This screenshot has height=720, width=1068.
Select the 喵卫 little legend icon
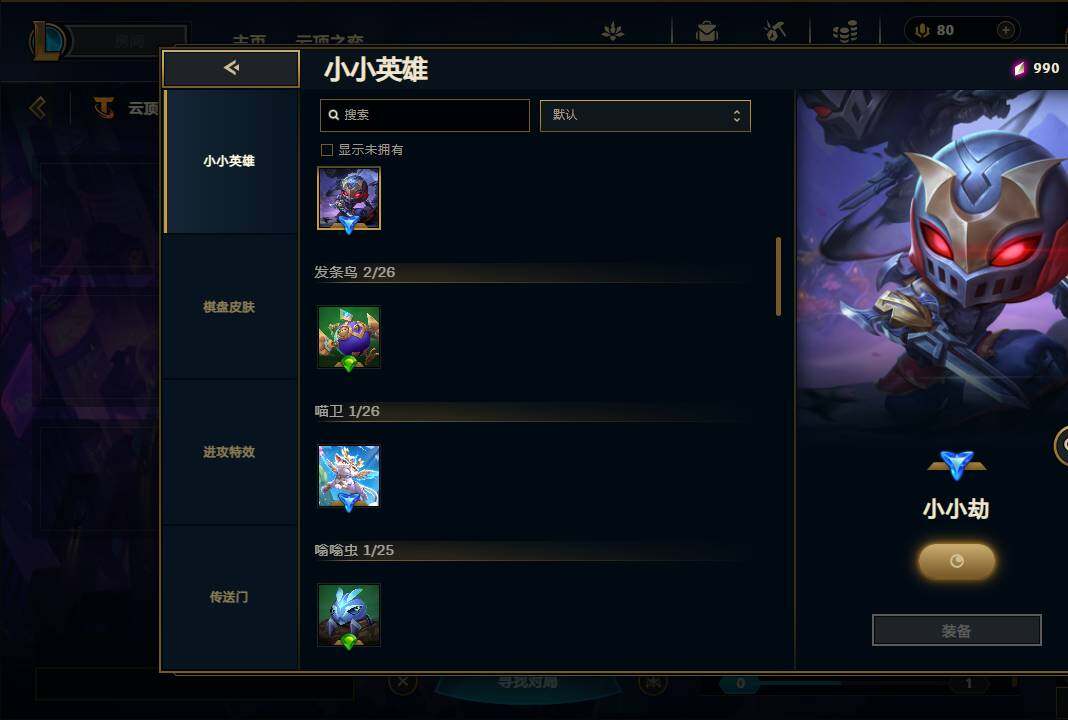[349, 476]
